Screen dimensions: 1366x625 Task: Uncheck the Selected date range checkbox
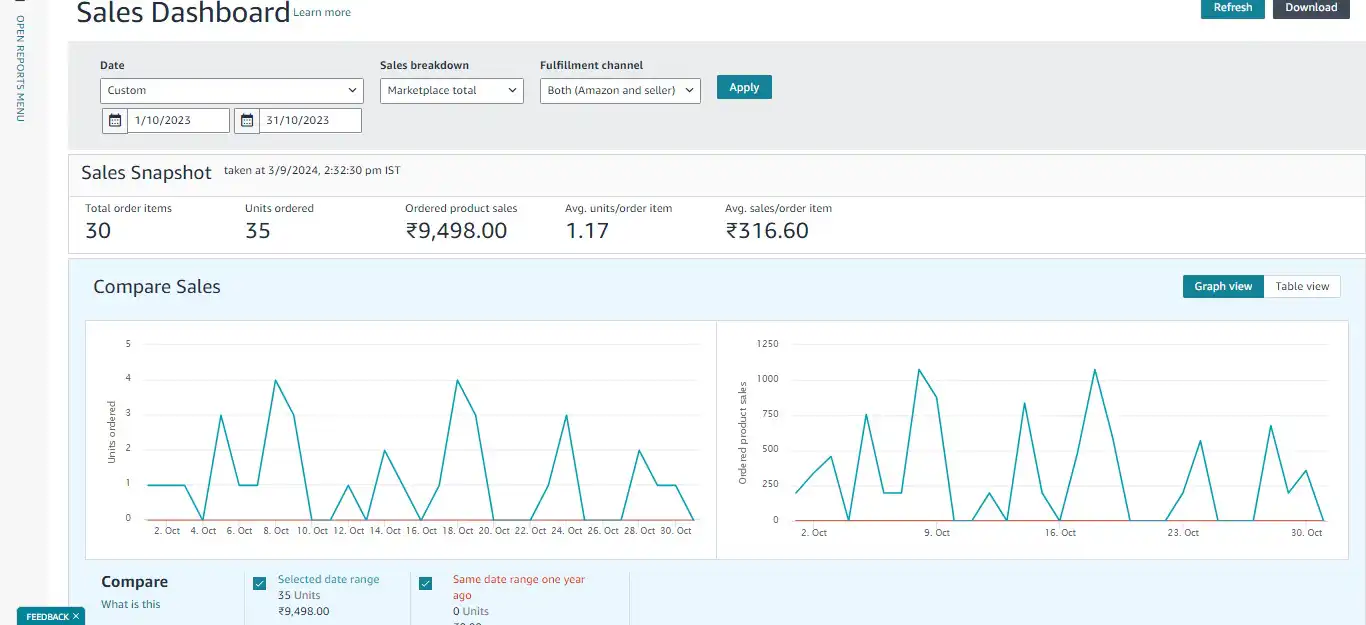coord(260,584)
